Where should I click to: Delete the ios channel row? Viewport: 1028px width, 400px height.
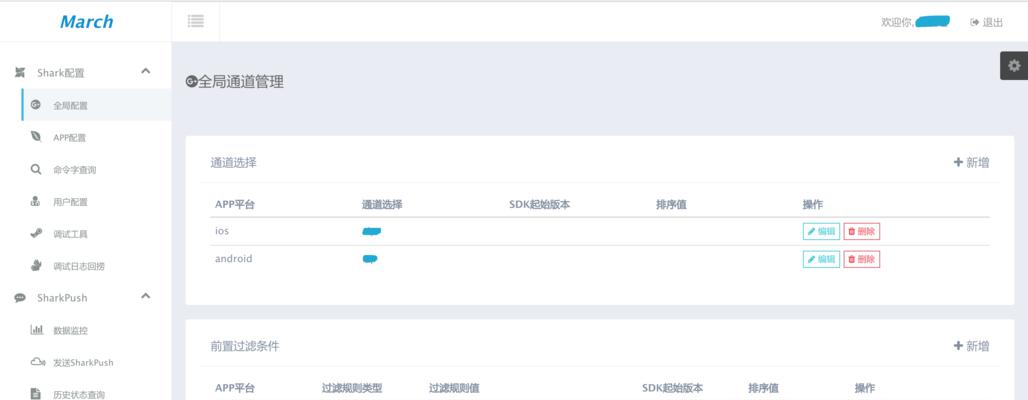pos(861,231)
